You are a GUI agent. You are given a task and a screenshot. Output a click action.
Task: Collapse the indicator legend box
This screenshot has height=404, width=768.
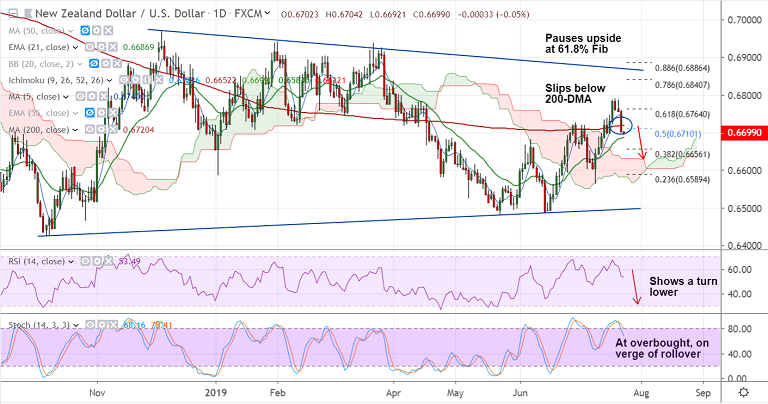(14, 14)
